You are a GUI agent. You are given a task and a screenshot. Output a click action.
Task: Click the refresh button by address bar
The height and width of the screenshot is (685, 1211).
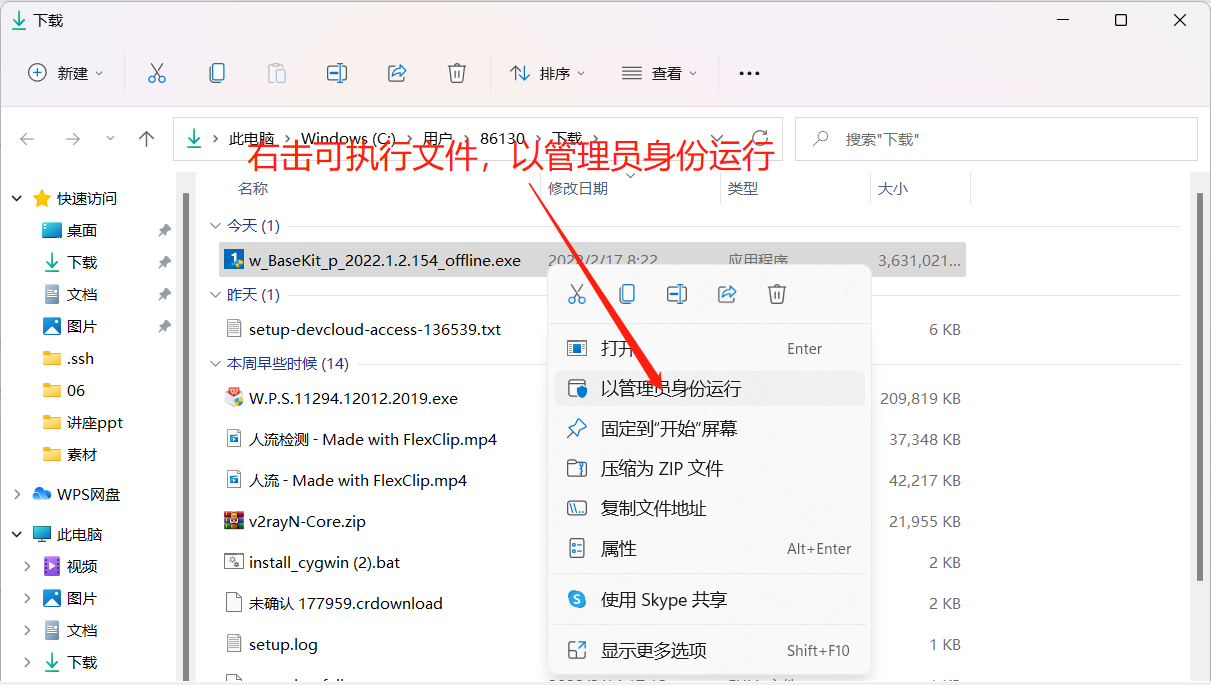pyautogui.click(x=760, y=139)
